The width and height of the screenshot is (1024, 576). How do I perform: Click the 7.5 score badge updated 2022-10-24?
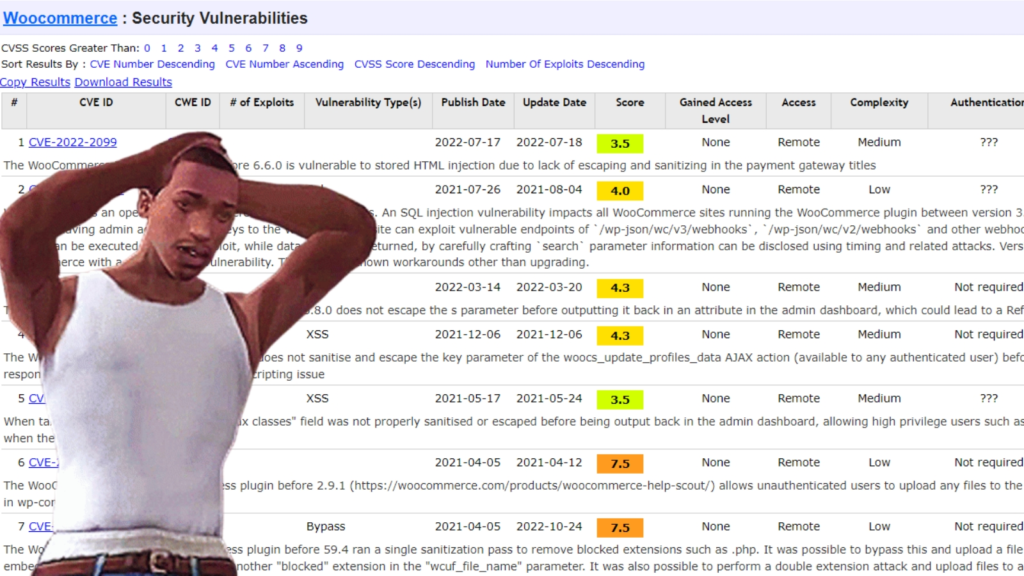click(620, 528)
